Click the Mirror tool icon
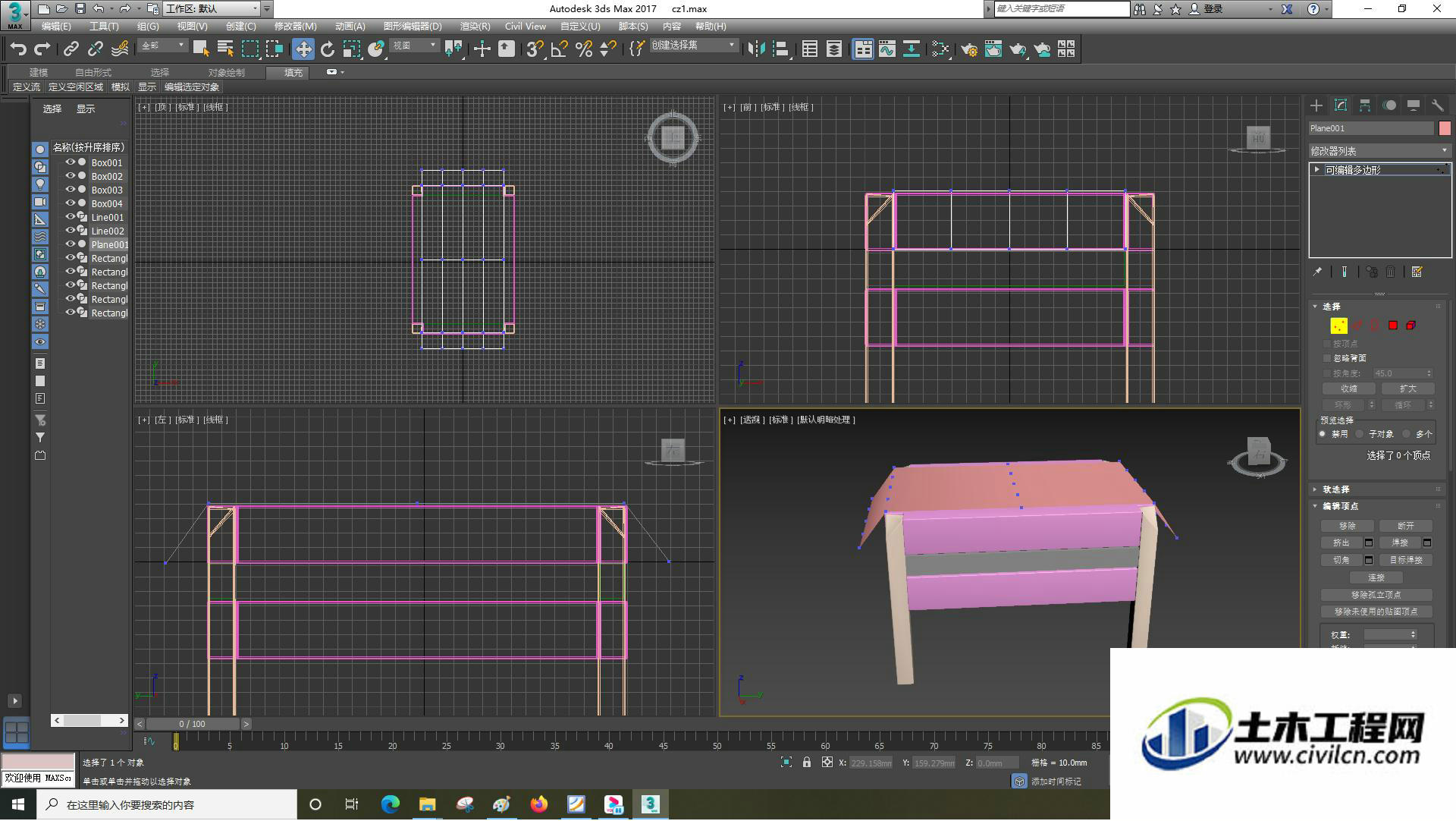Image resolution: width=1456 pixels, height=821 pixels. click(x=756, y=49)
